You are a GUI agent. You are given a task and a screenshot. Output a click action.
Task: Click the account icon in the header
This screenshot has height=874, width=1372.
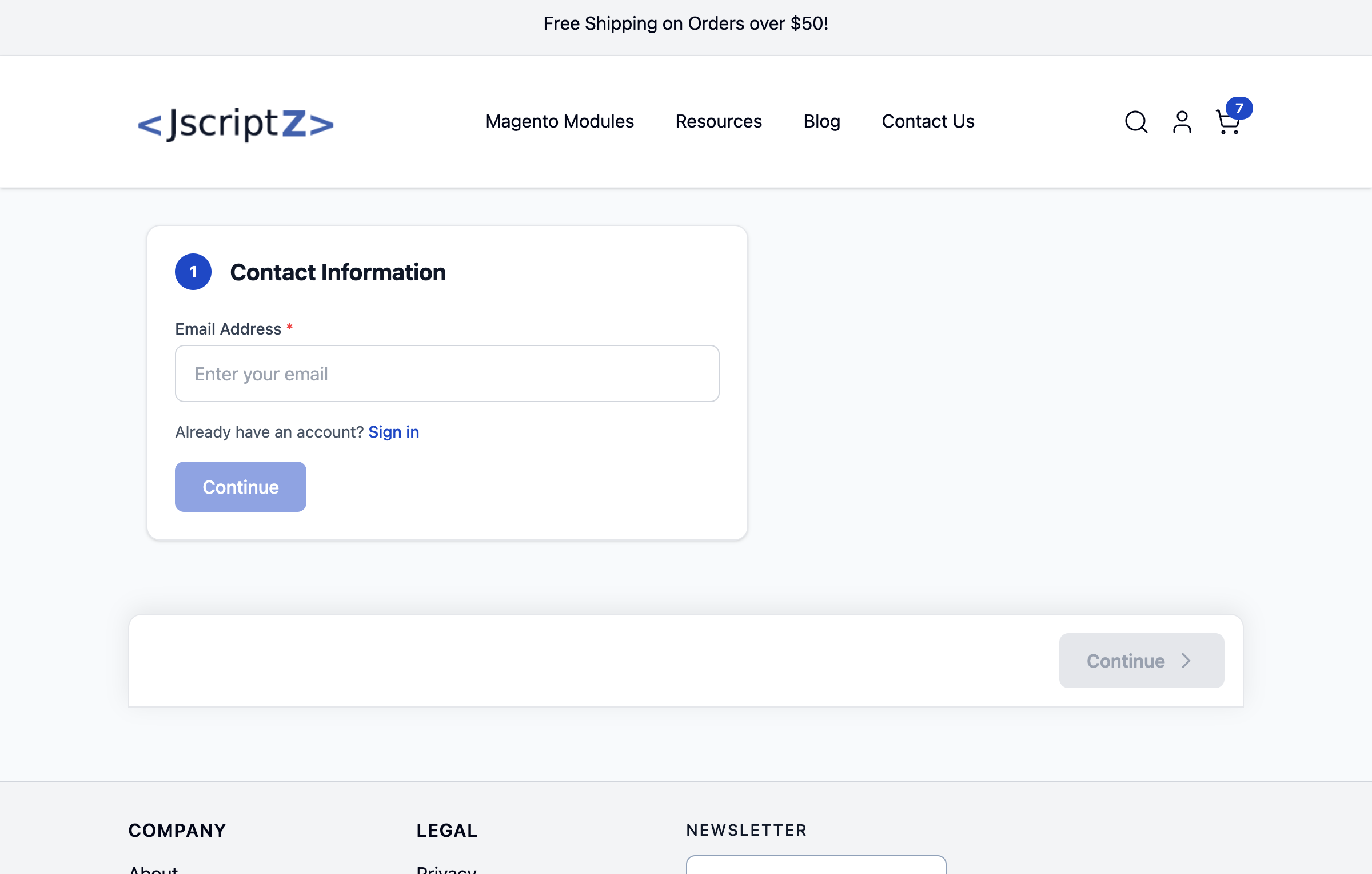[1181, 121]
